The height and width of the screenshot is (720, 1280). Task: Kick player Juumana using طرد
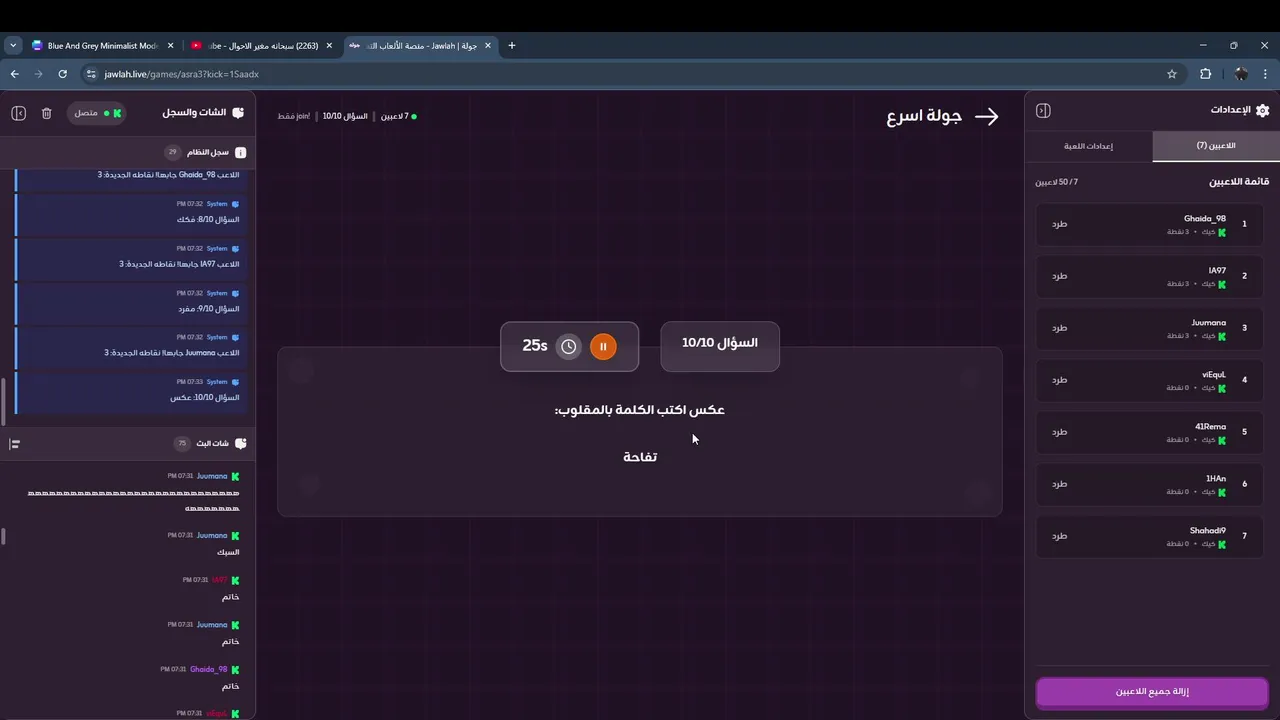coord(1059,328)
